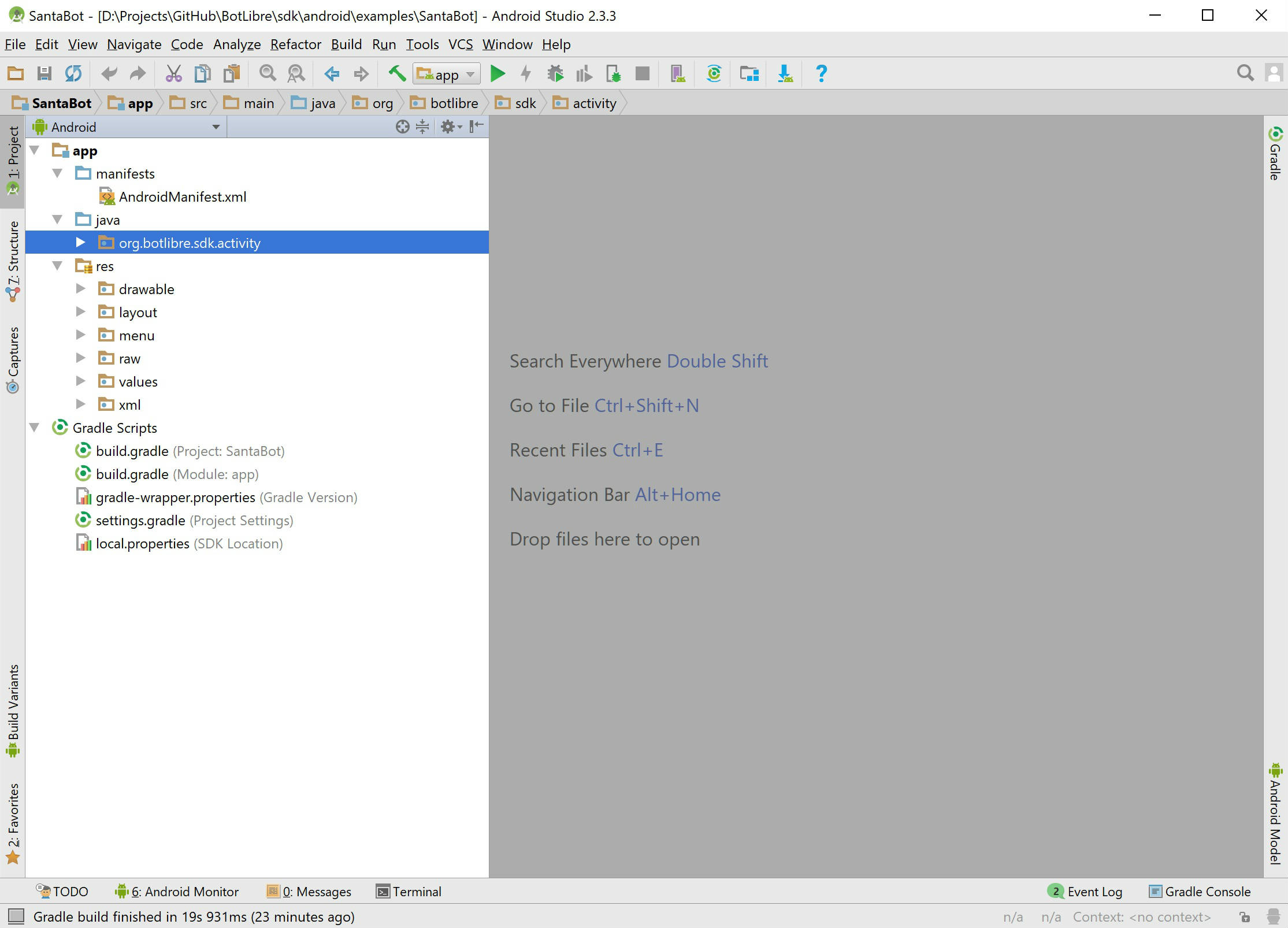Open Help question mark icon
Viewport: 1288px width, 928px height.
821,73
